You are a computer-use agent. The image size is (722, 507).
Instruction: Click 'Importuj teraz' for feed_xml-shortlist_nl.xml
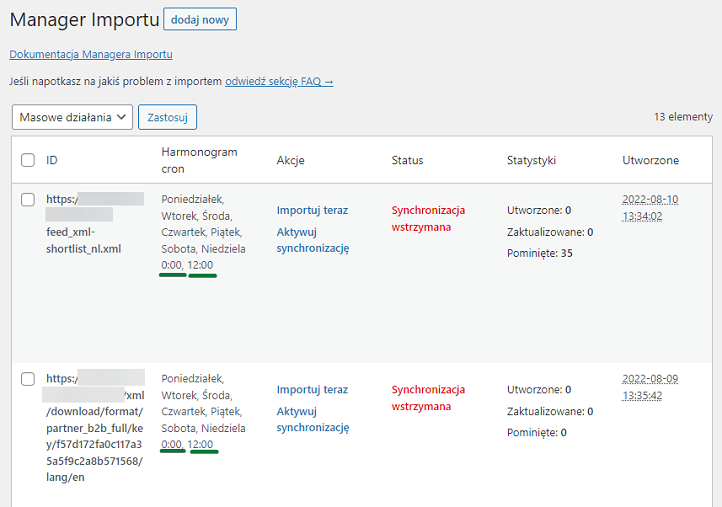[x=312, y=210]
